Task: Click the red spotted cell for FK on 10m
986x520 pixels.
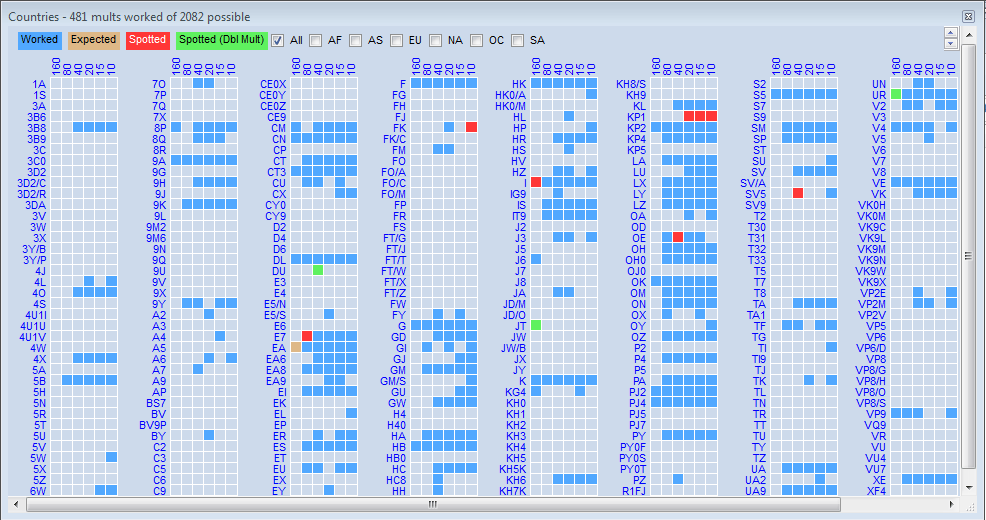Action: click(x=472, y=128)
